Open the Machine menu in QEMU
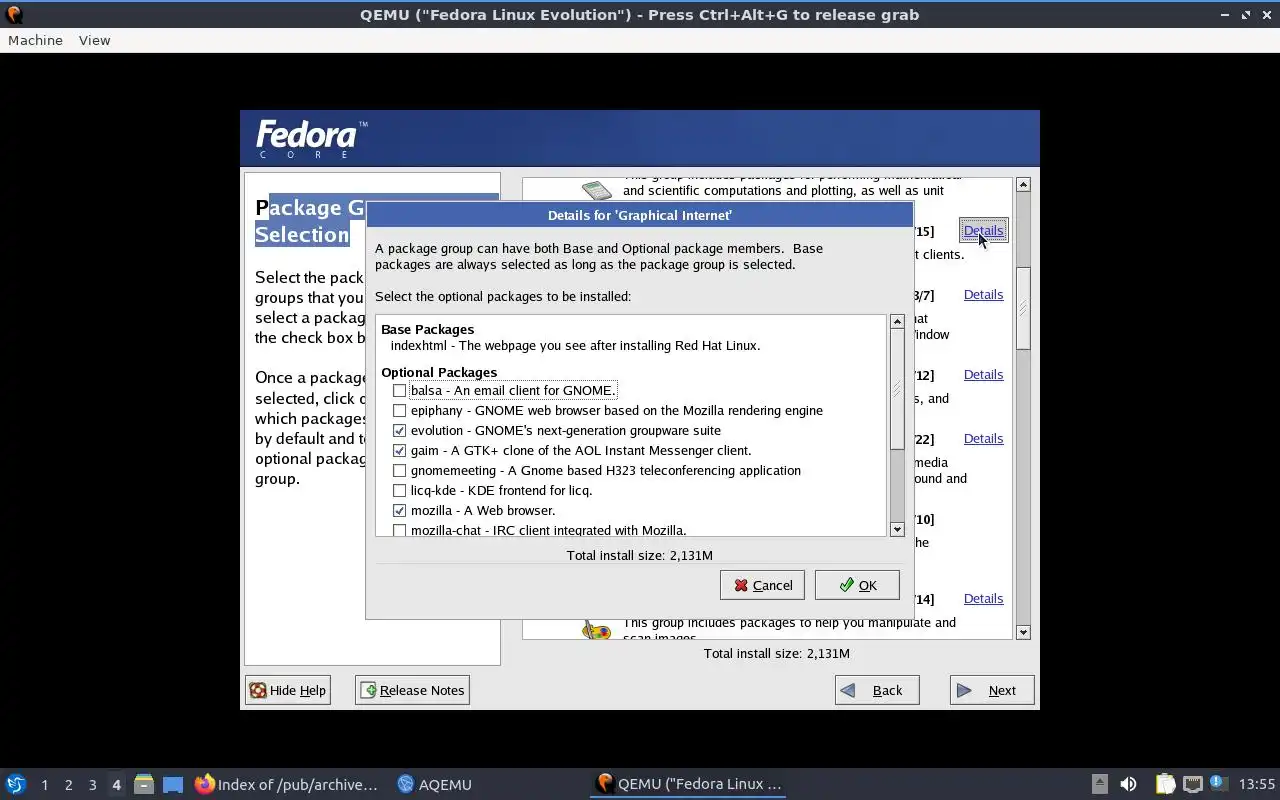 35,40
